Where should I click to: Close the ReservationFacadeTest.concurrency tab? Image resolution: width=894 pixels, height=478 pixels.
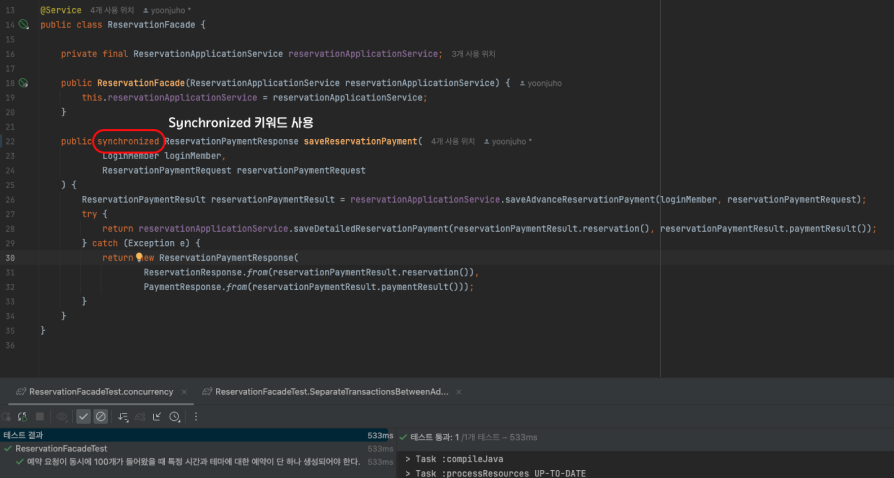(x=184, y=392)
